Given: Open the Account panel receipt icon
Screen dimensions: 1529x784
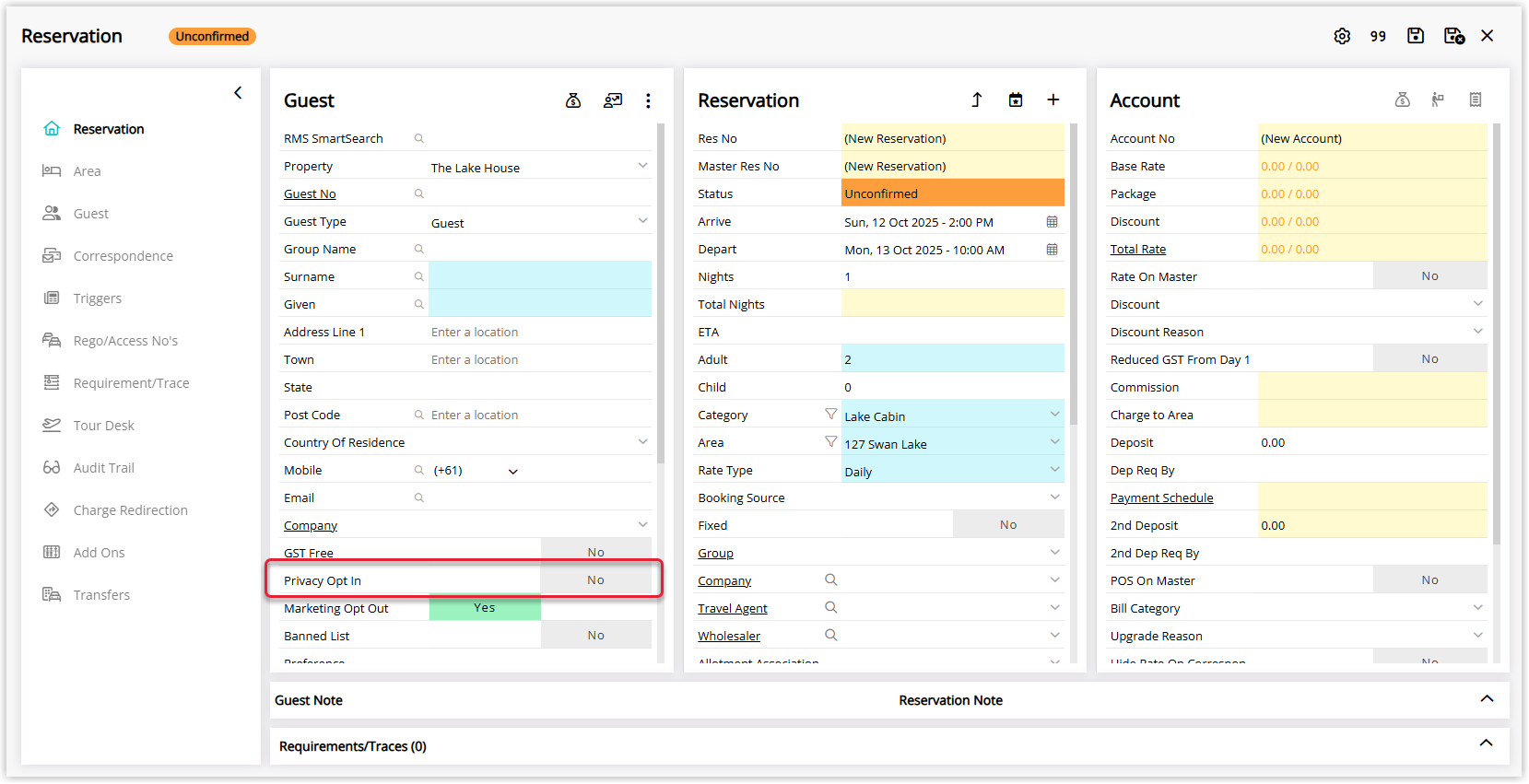Looking at the screenshot, I should pos(1476,99).
